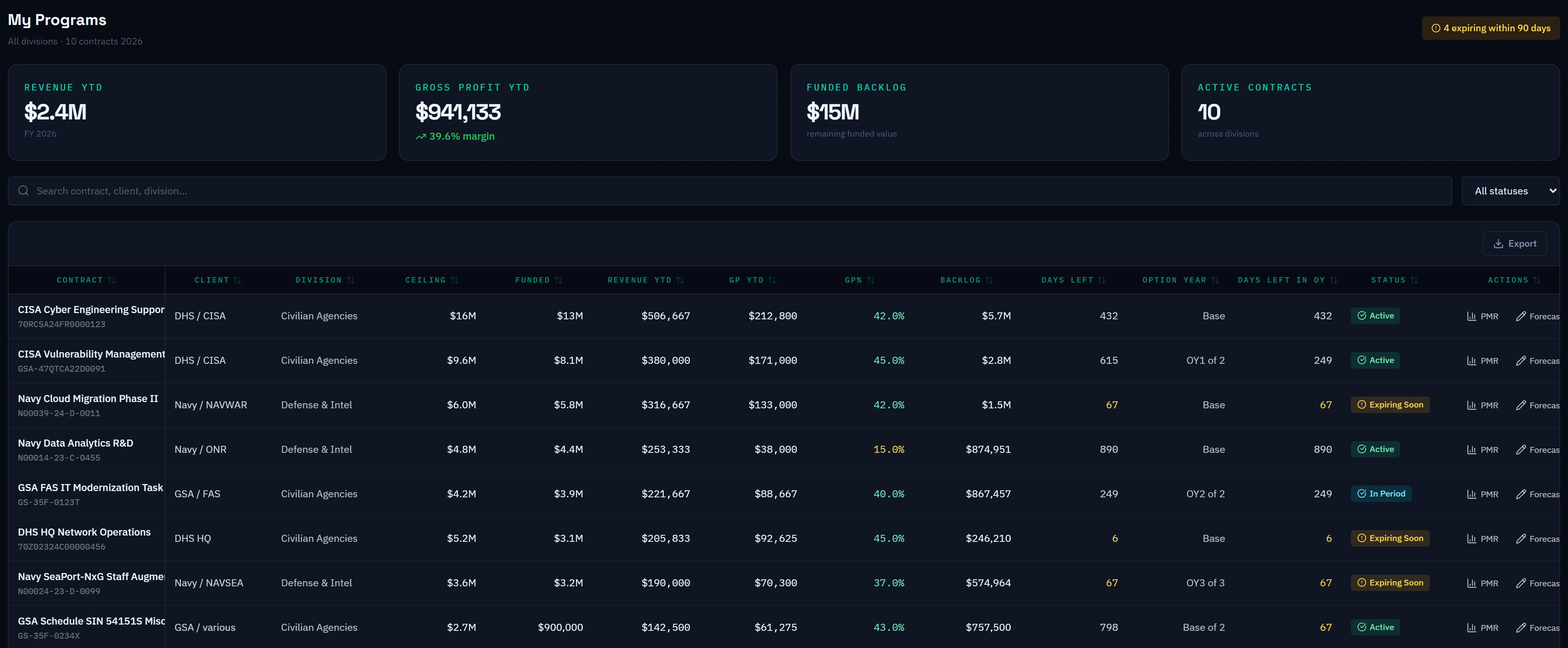Sort by Ceiling column arrows
1568x648 pixels.
(454, 280)
